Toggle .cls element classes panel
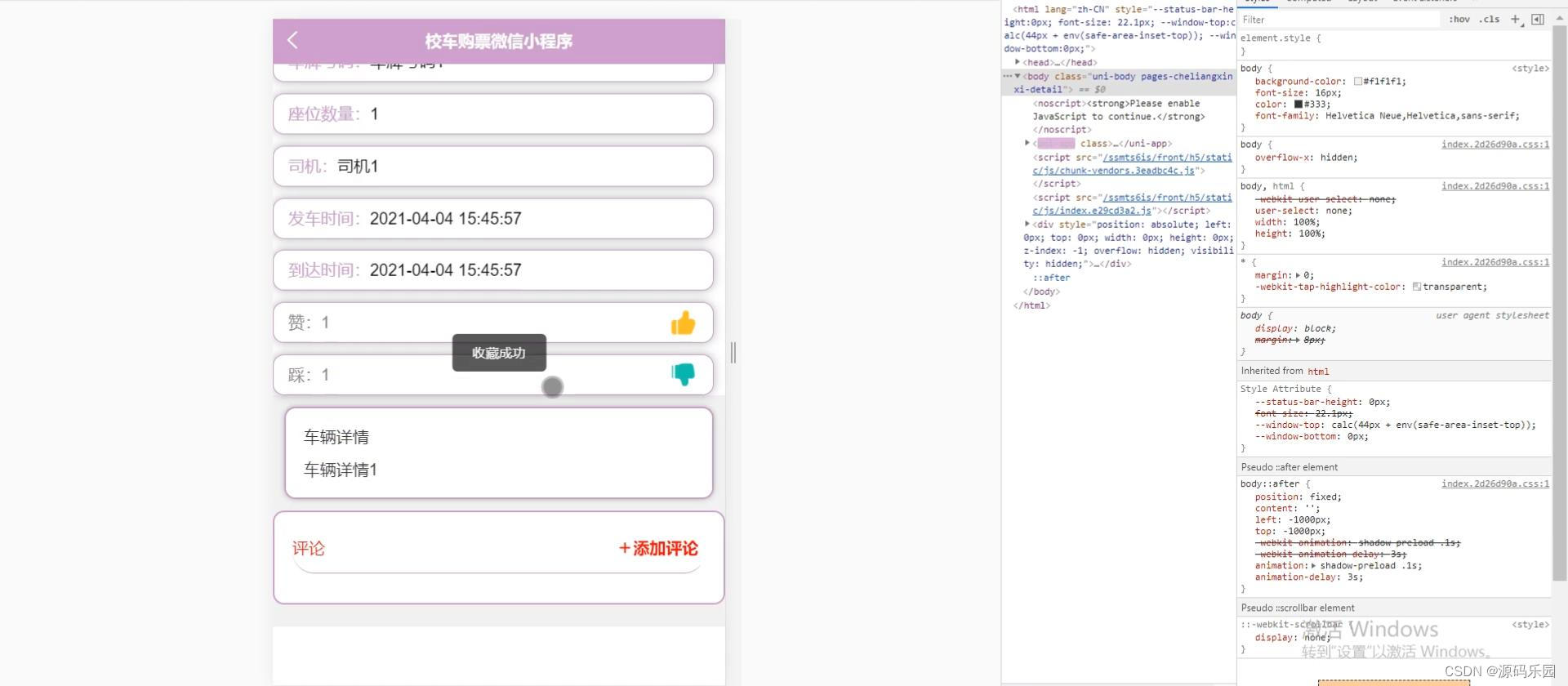Viewport: 1568px width, 686px height. click(1490, 20)
